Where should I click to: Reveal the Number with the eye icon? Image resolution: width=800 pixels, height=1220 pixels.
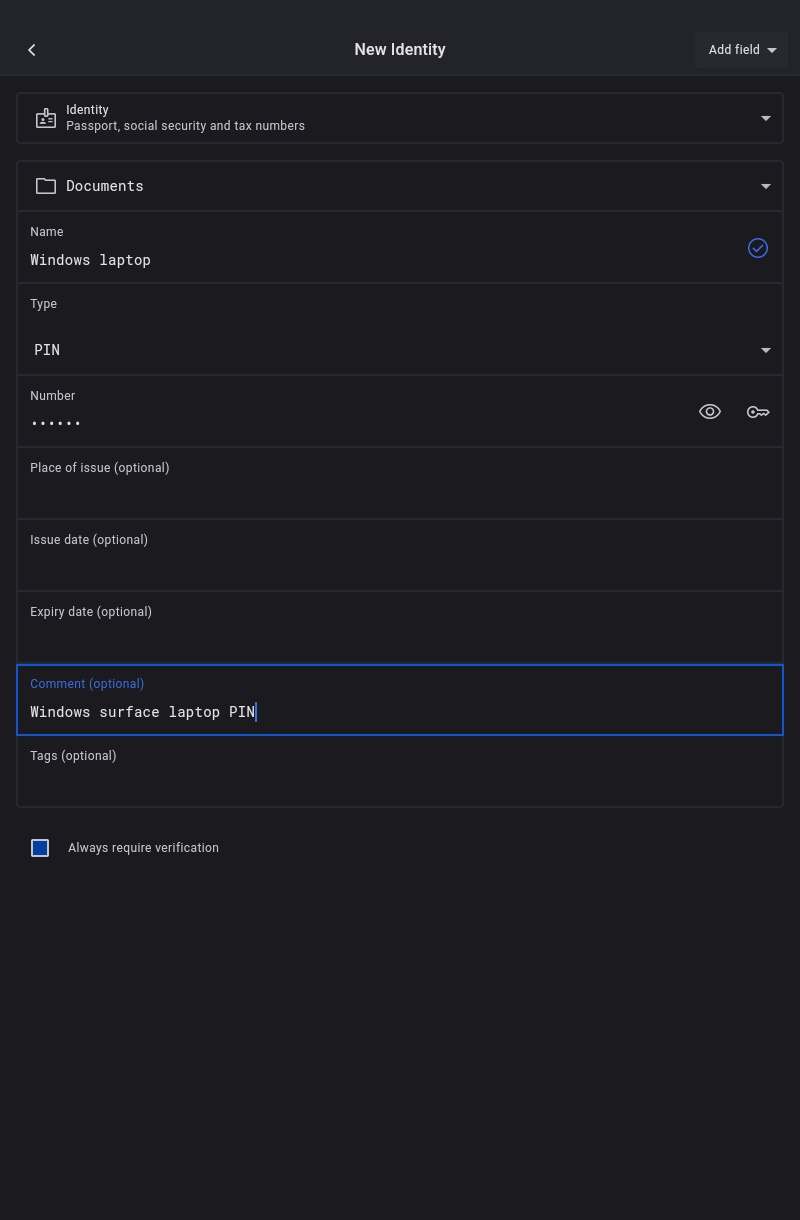tap(710, 412)
